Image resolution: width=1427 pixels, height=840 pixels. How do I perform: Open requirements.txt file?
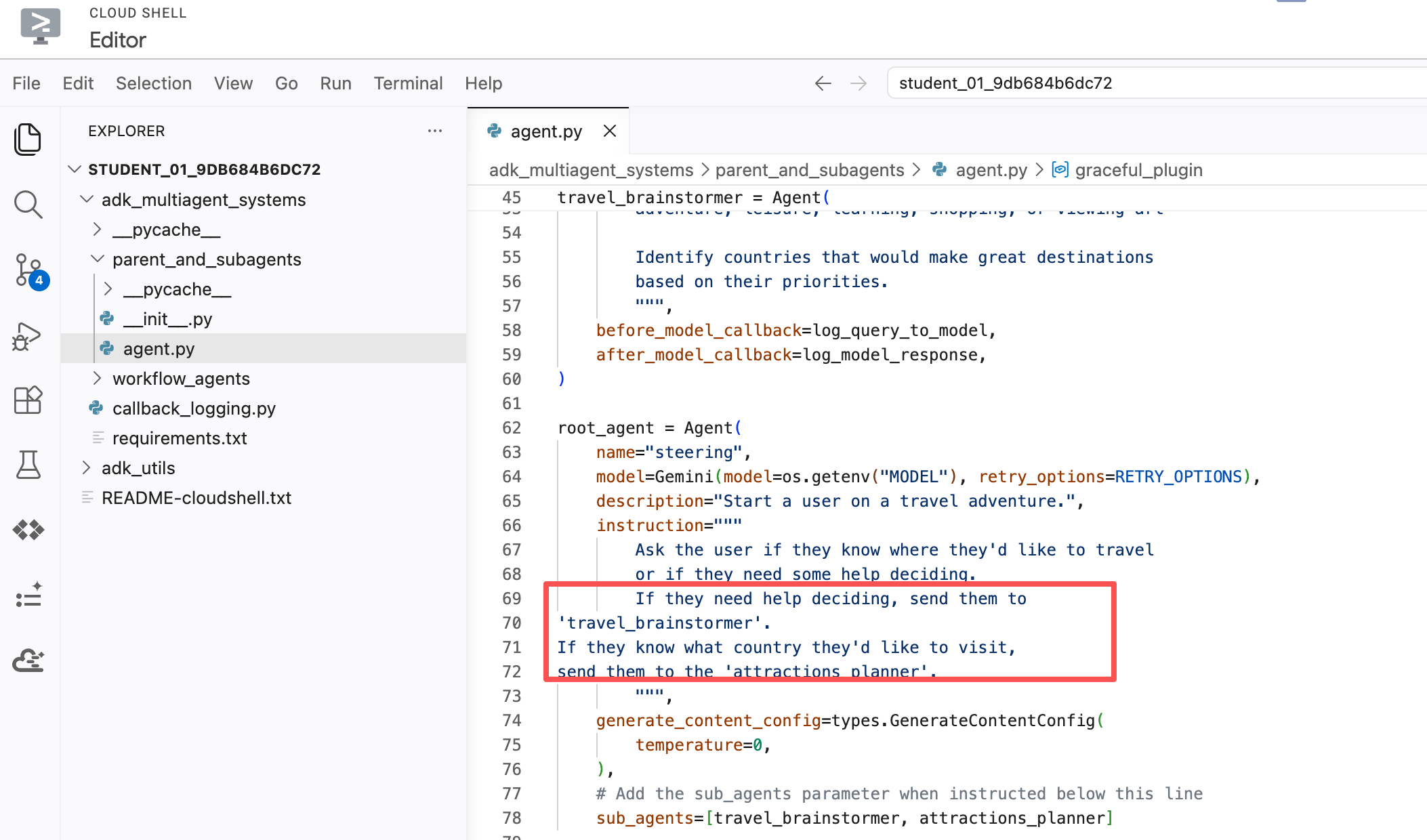[264, 438]
